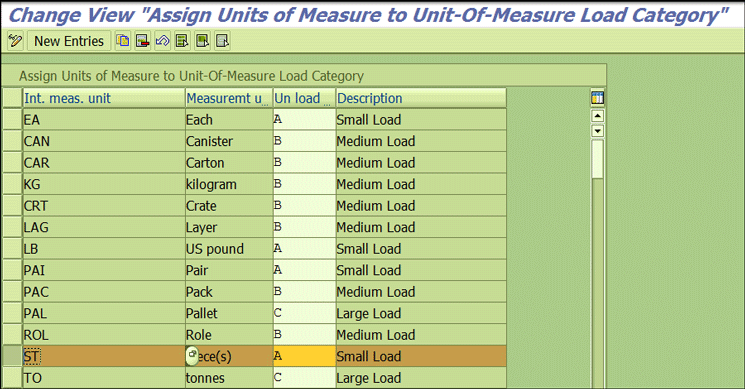745x389 pixels.
Task: Click the Undo Change icon
Action: 162,41
